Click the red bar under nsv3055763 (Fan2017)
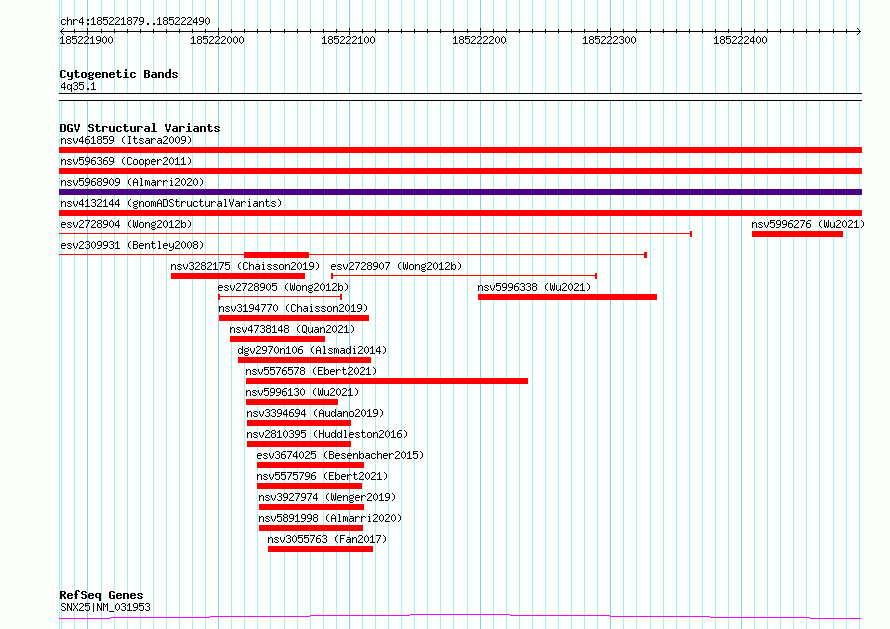 click(320, 549)
